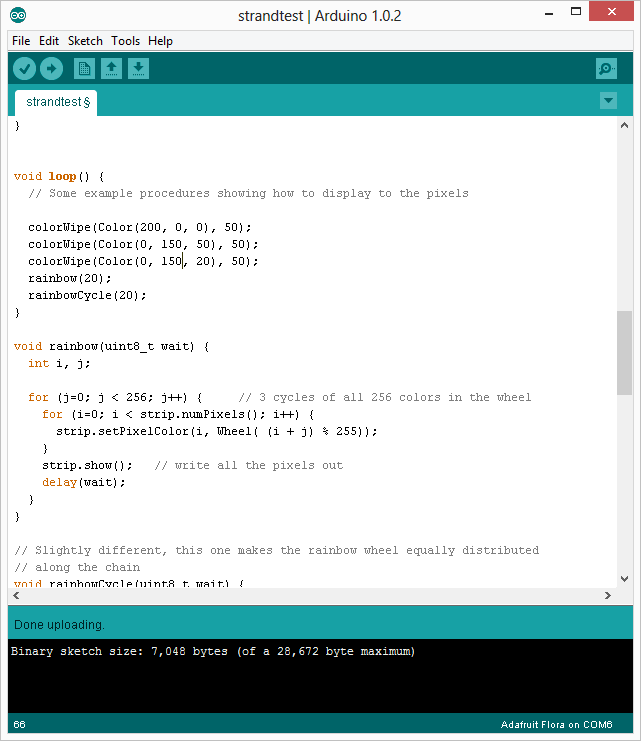Save the sketch with the Save icon

(x=139, y=69)
